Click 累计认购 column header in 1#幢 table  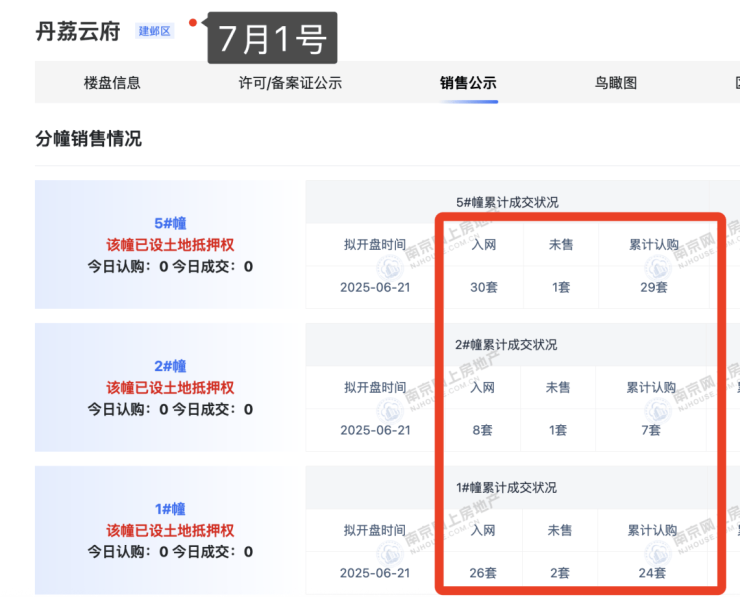[652, 530]
